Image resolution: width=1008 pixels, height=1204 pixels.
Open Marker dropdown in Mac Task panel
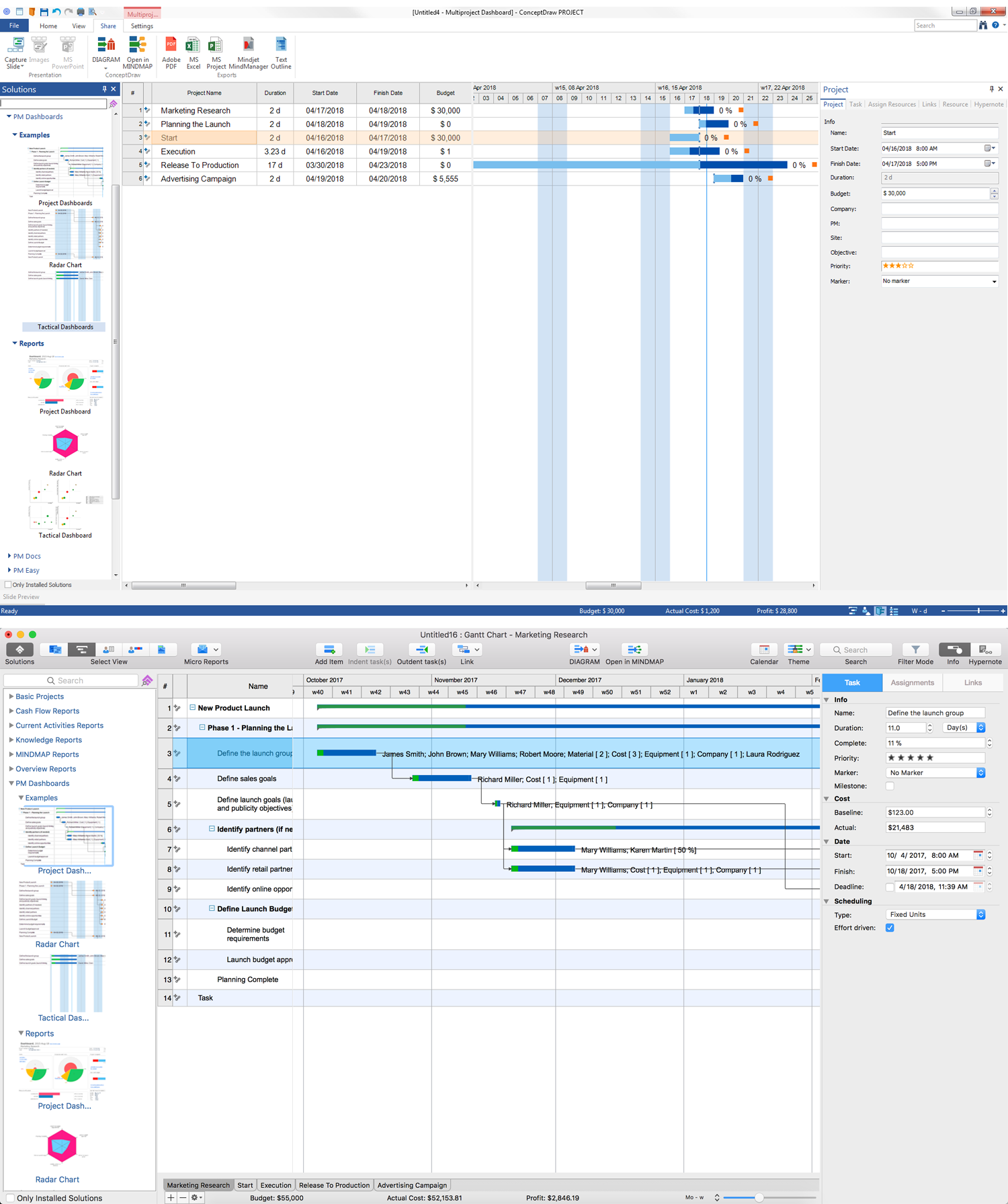[935, 772]
